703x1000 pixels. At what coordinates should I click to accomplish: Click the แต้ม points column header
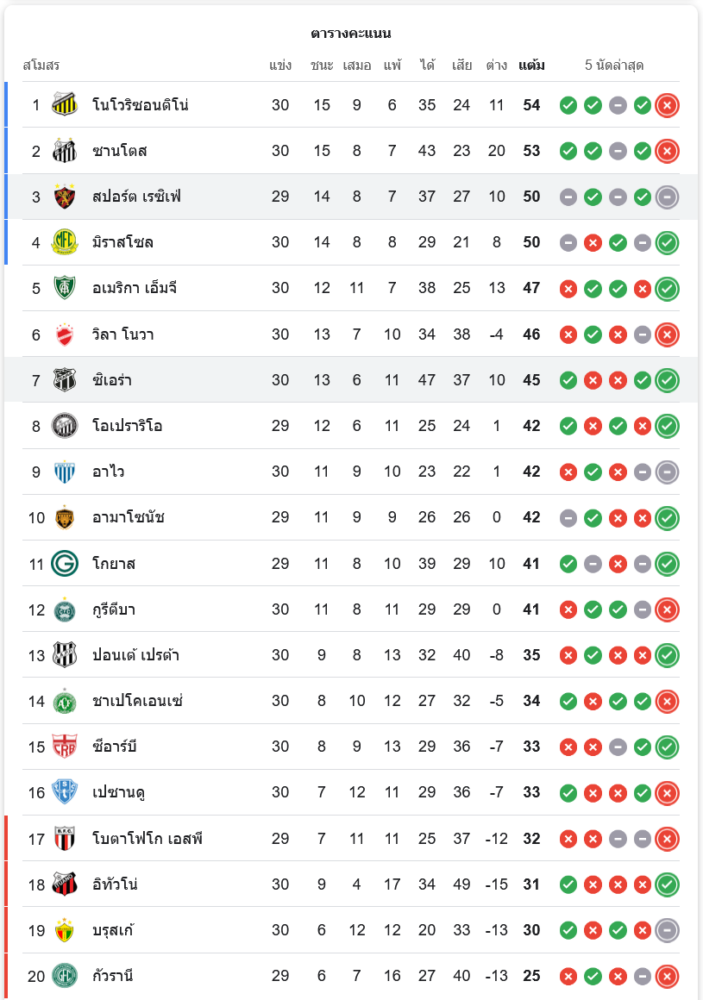(531, 65)
